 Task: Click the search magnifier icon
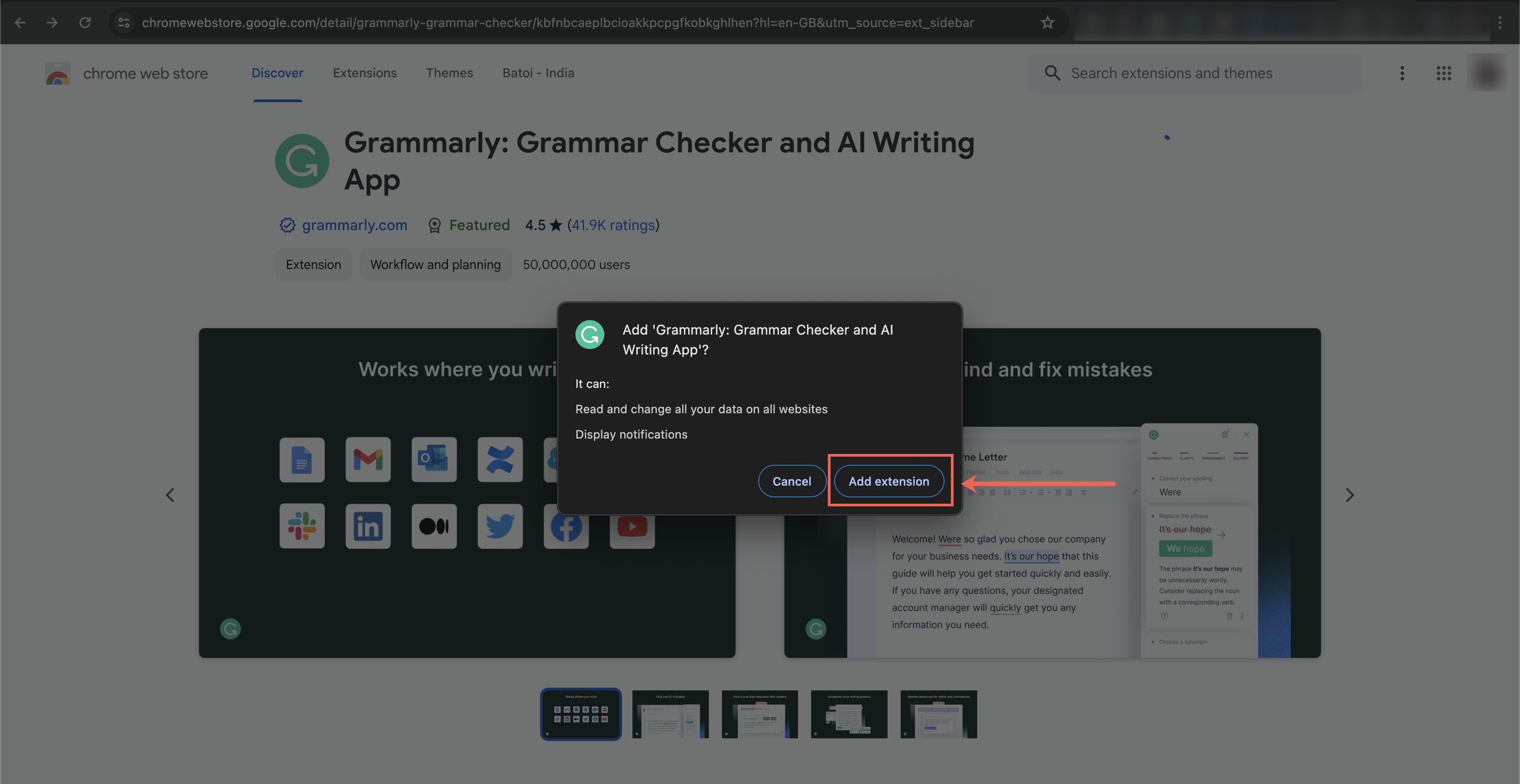(1052, 73)
